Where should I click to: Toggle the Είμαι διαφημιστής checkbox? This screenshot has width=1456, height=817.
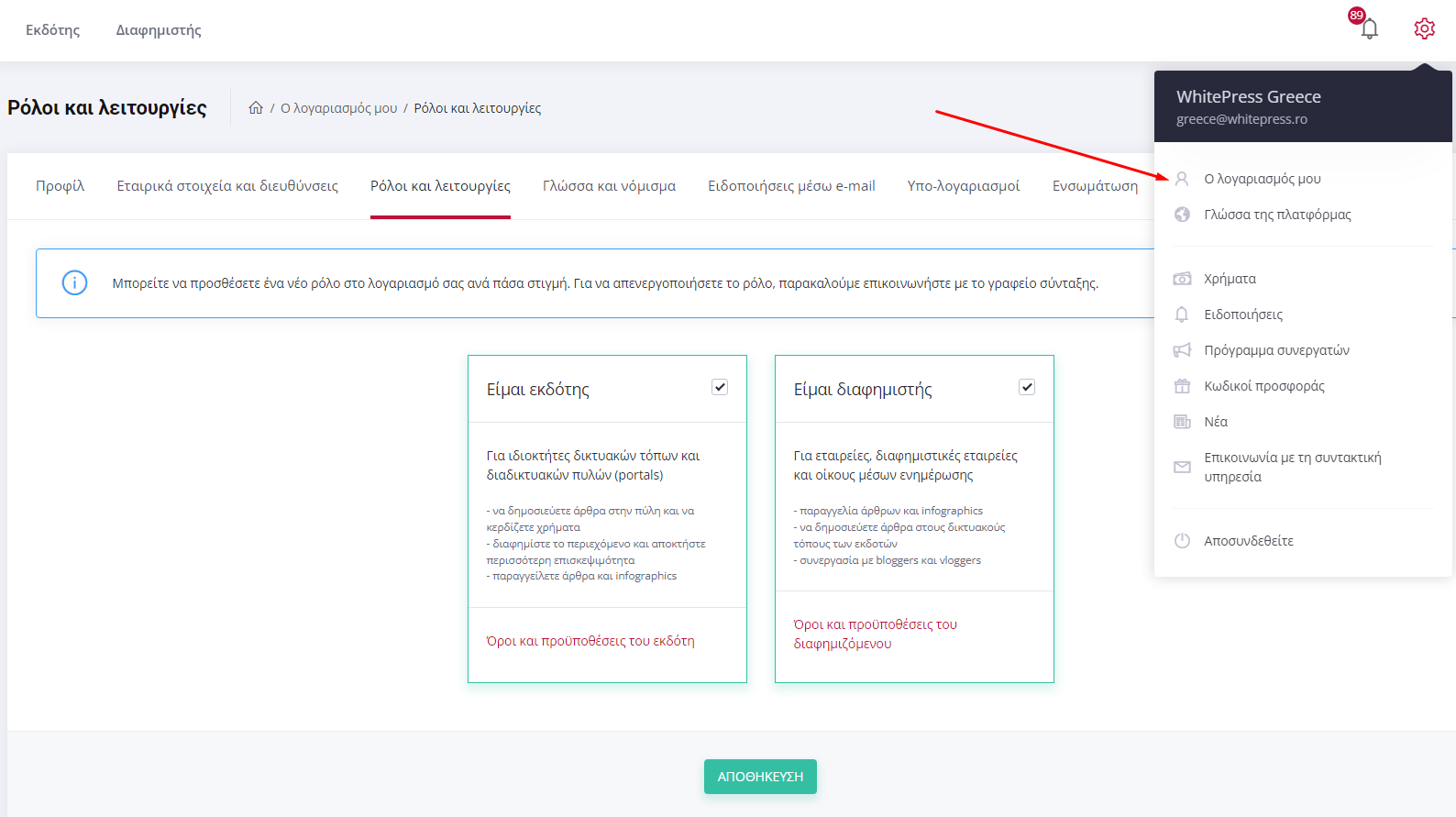coord(1027,387)
